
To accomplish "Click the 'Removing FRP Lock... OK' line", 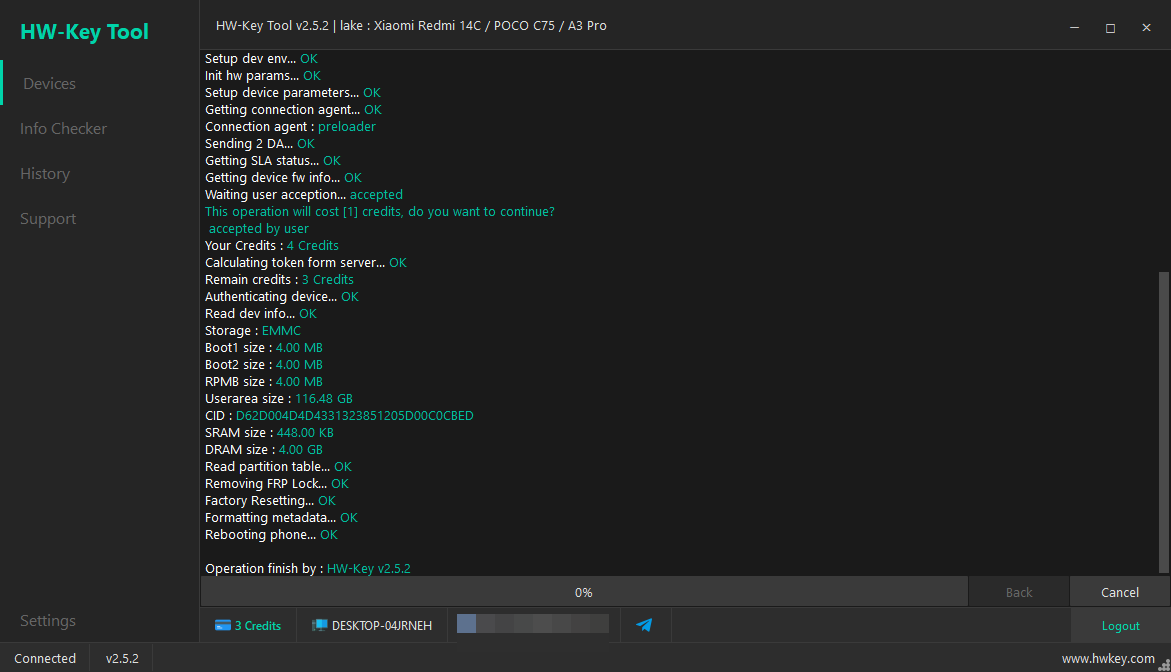I will tap(277, 484).
